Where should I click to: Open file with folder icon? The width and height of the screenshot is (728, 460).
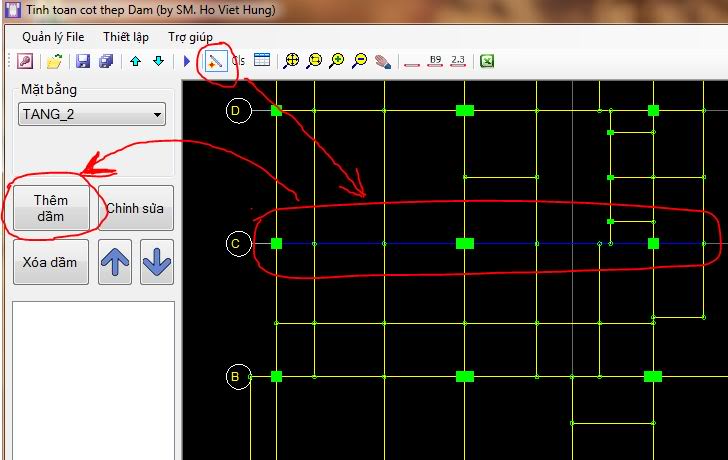54,61
